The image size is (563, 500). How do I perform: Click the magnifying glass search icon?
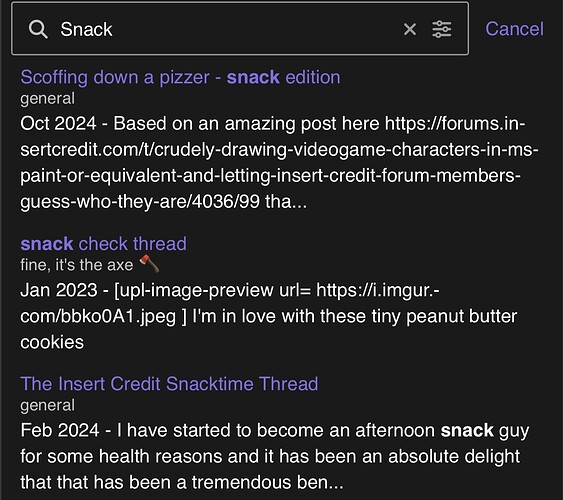point(38,29)
